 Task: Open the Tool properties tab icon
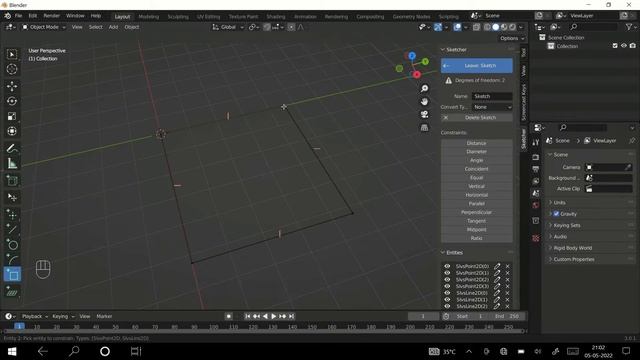pos(536,142)
